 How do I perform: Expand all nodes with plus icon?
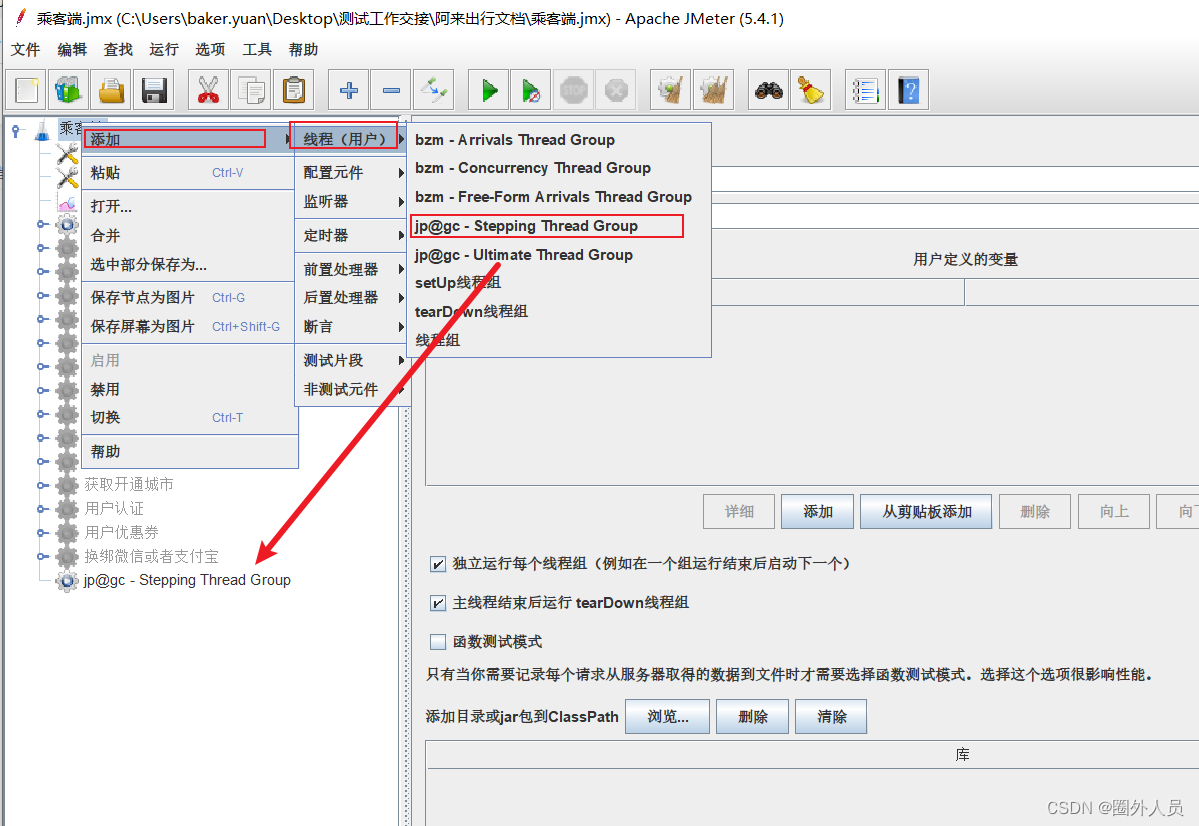tap(349, 90)
